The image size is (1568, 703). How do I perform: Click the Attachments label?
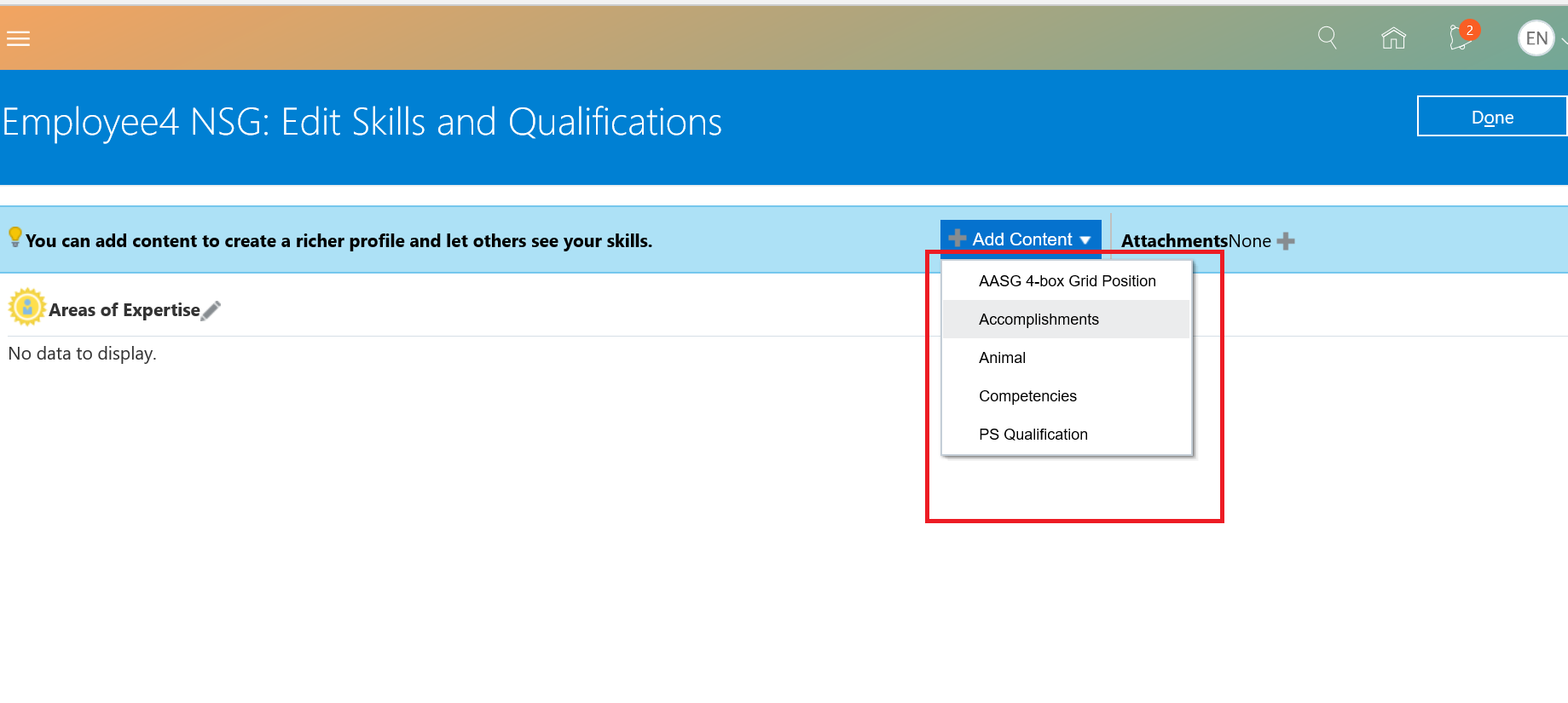point(1174,241)
